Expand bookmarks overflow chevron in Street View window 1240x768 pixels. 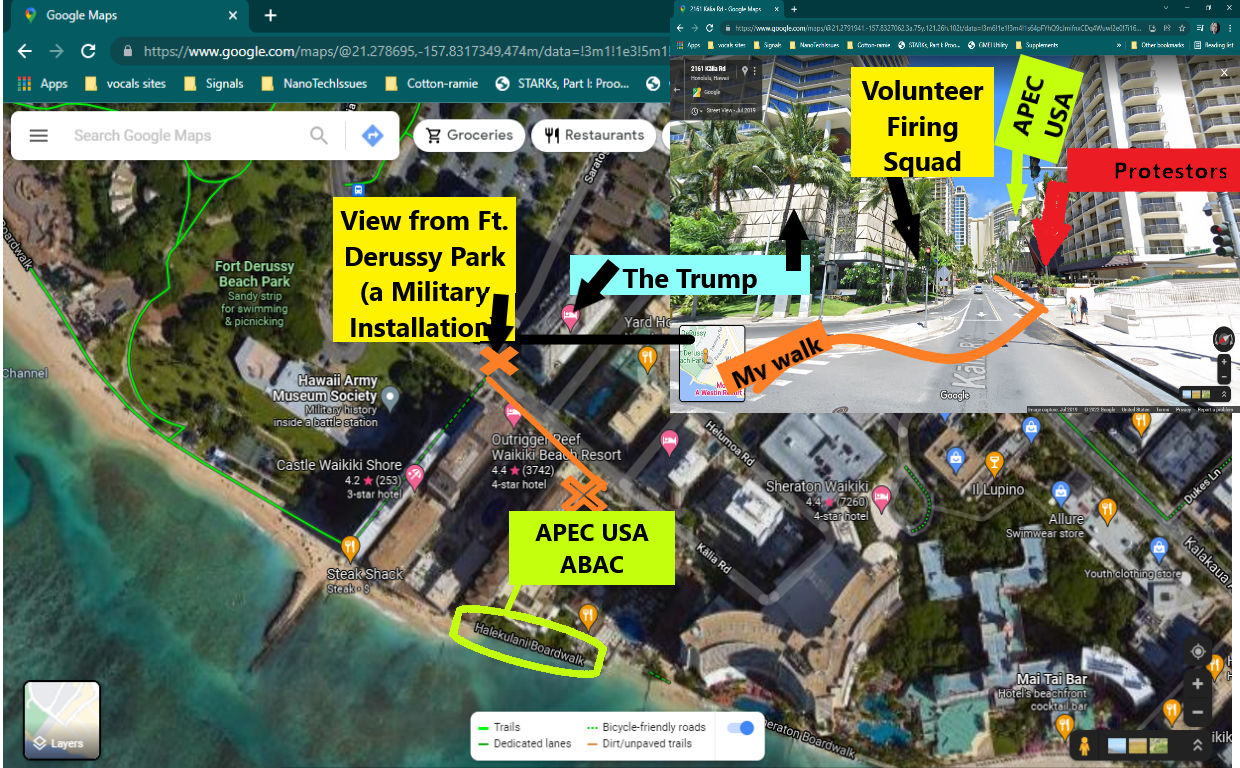point(1118,45)
